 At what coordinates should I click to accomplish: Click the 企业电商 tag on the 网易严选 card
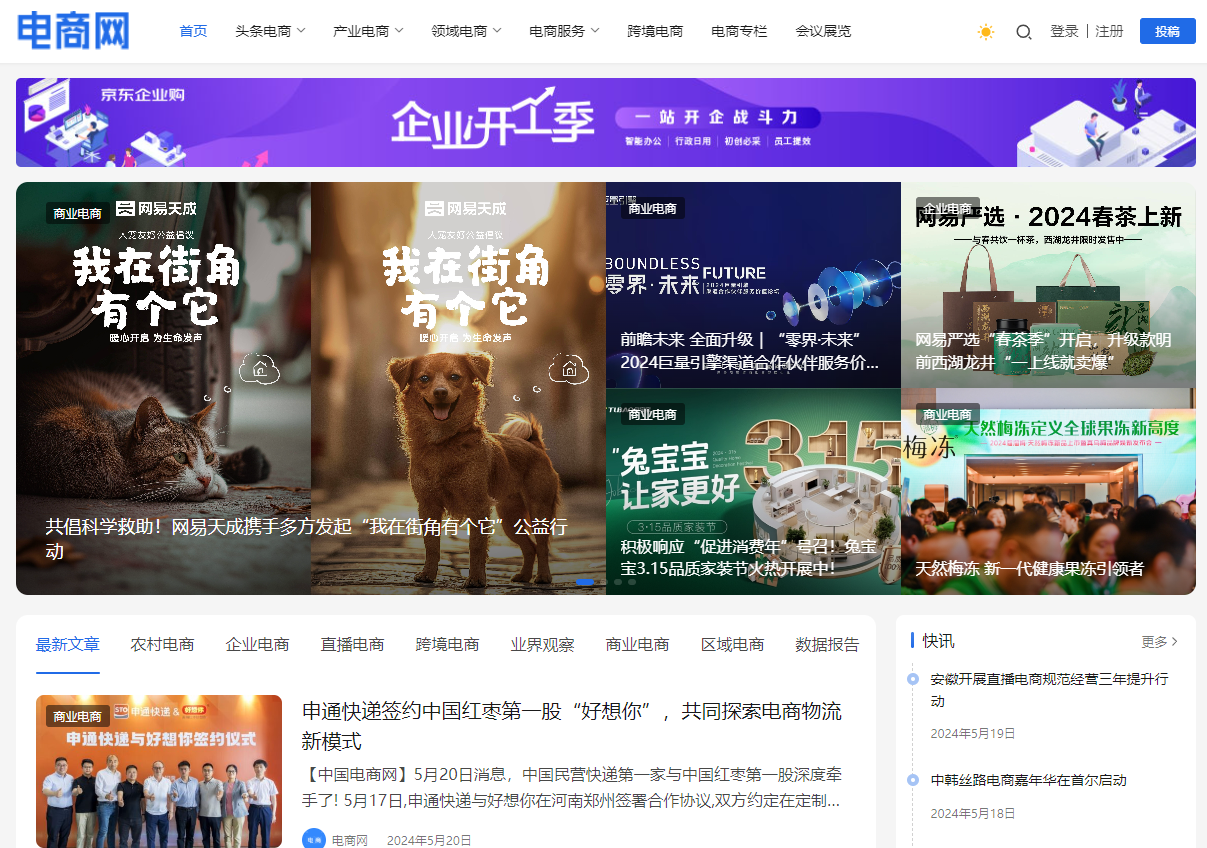coord(947,208)
